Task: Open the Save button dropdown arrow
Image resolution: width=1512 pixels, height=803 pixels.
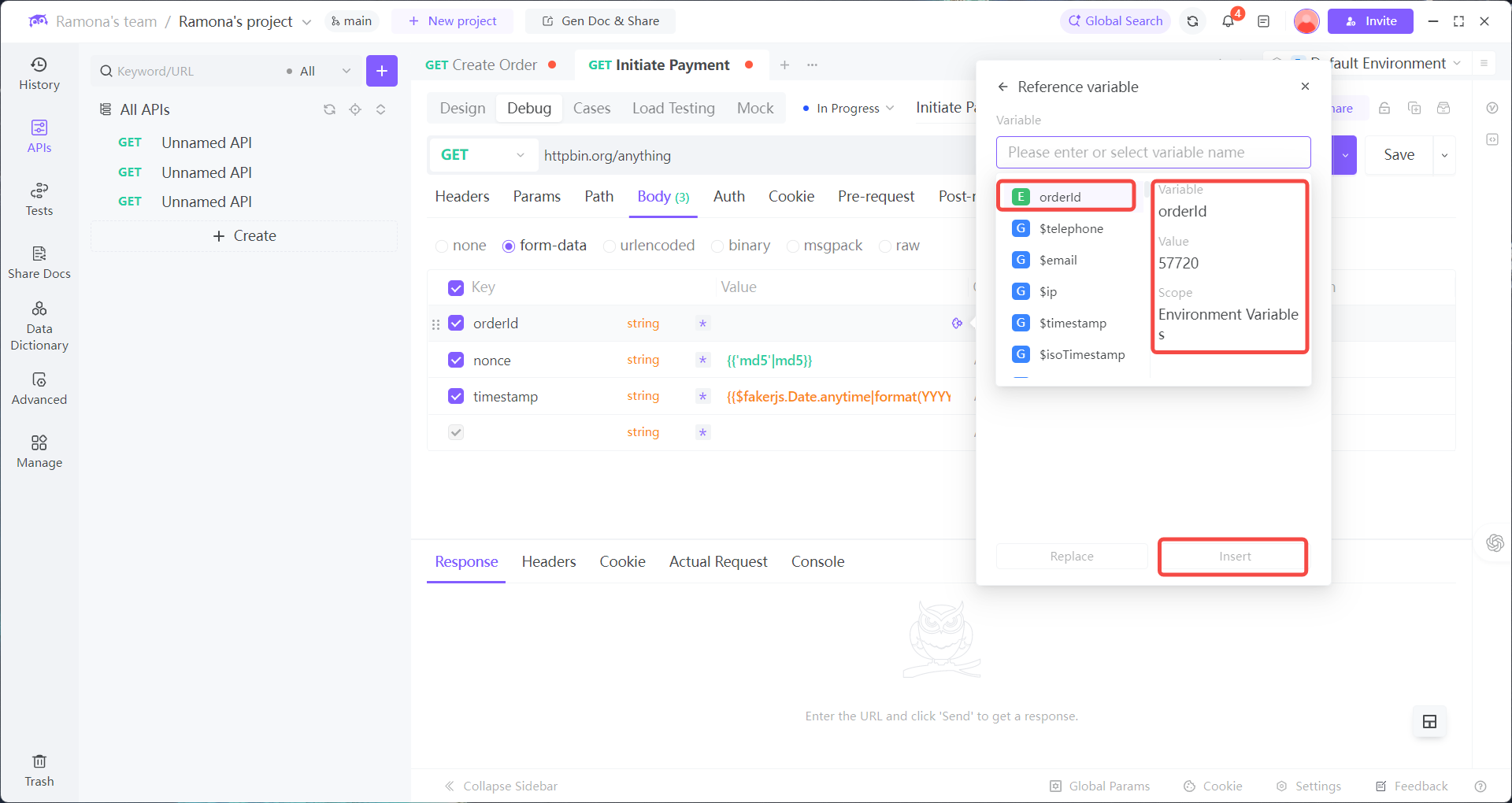Action: tap(1444, 155)
